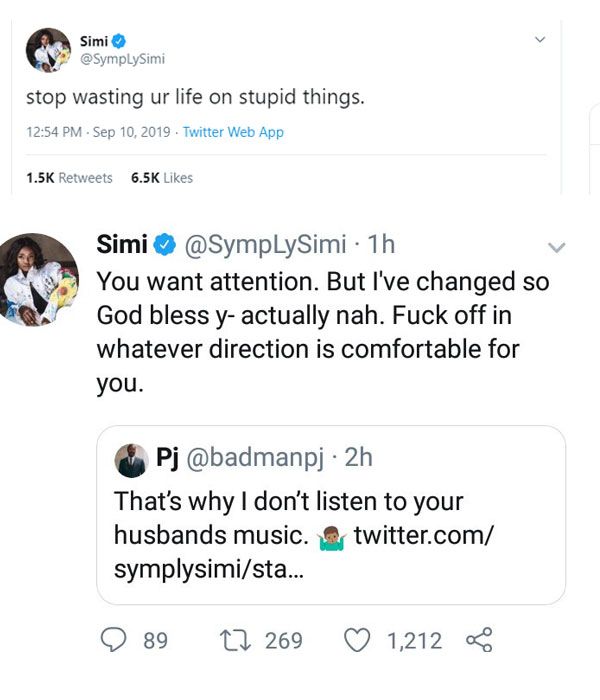The width and height of the screenshot is (600, 700).
Task: Open the tweet timestamp 12:54 PM Sep 10, 2019
Action: tap(99, 132)
